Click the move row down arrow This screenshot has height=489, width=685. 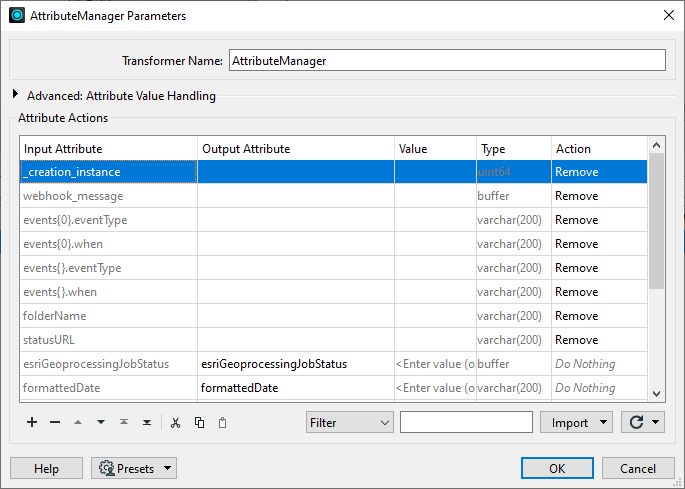101,422
